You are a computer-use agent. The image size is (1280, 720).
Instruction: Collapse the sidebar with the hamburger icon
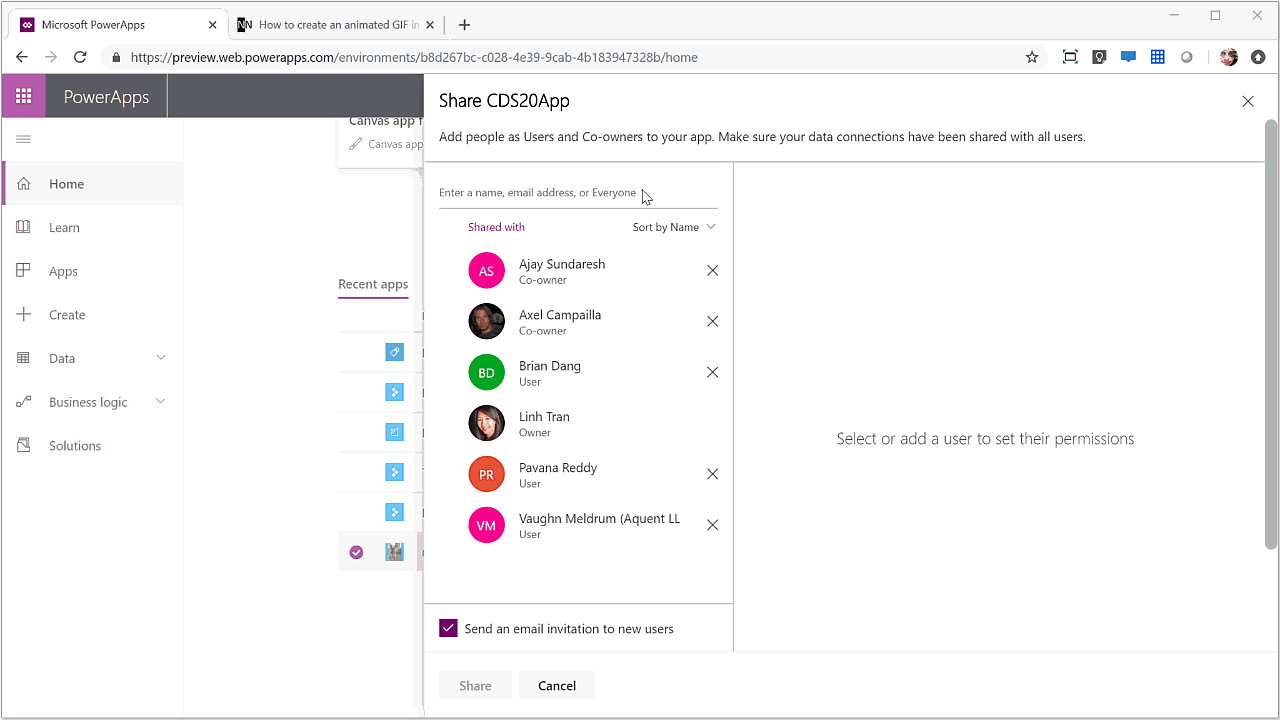pos(21,139)
